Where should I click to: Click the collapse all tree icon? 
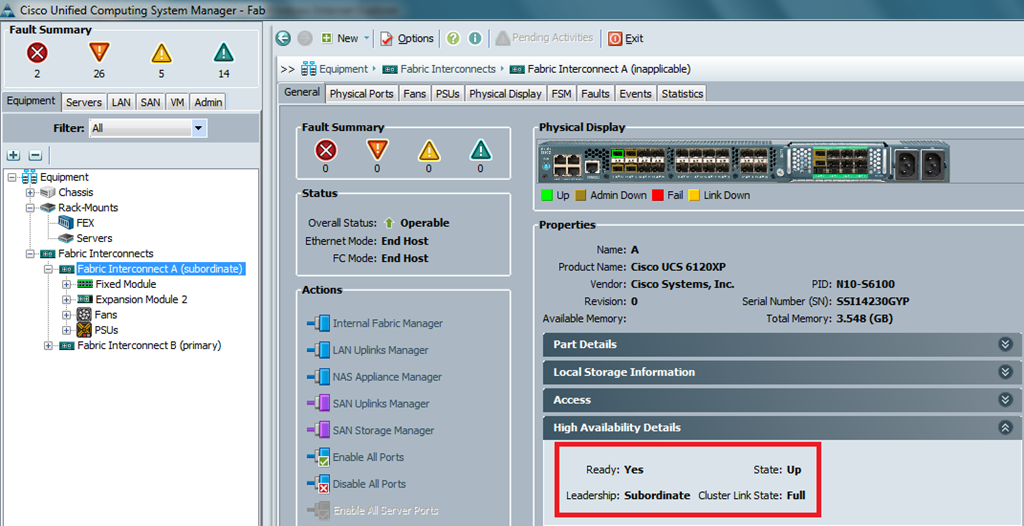pos(35,155)
